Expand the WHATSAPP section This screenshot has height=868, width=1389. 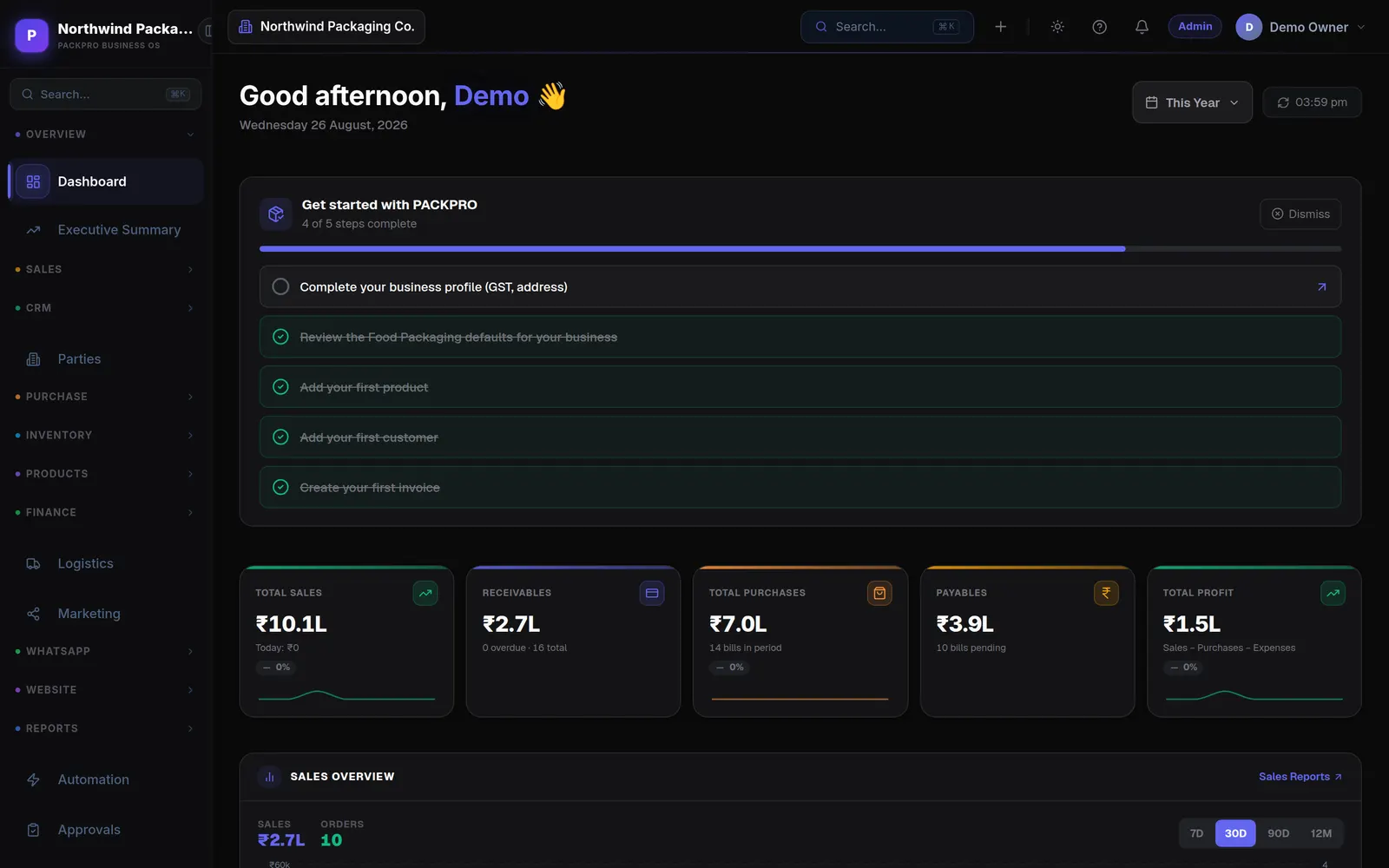point(104,652)
